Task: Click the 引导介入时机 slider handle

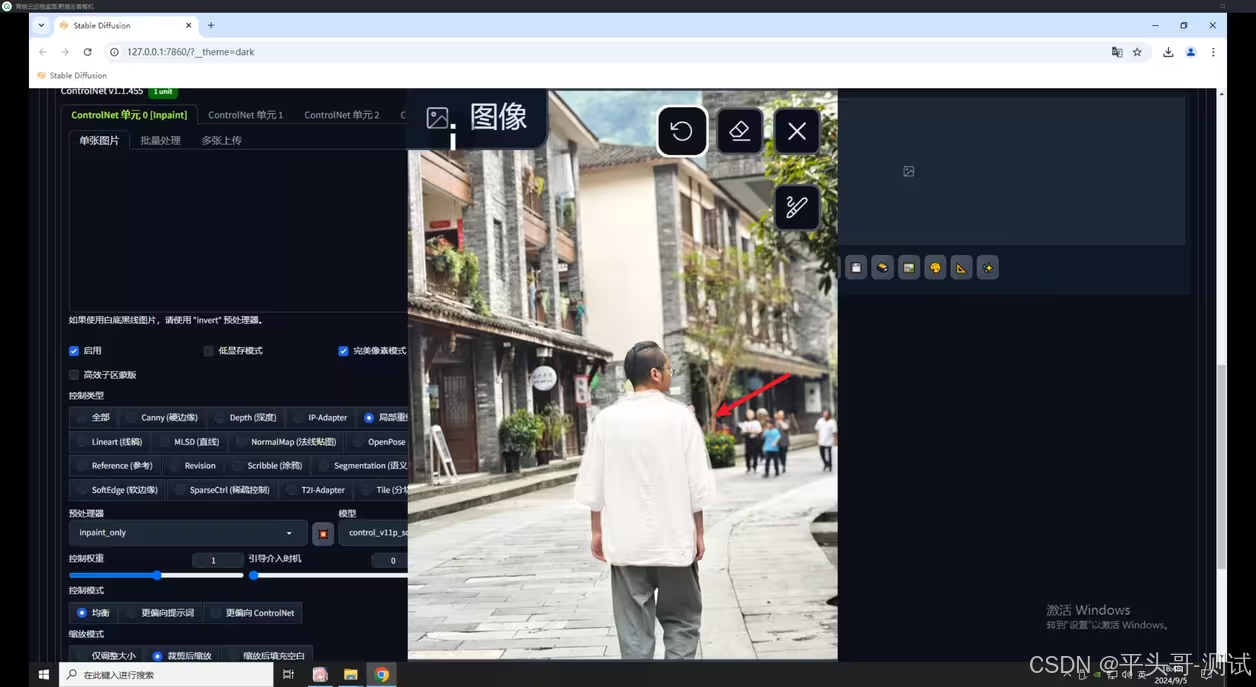Action: pyautogui.click(x=254, y=576)
